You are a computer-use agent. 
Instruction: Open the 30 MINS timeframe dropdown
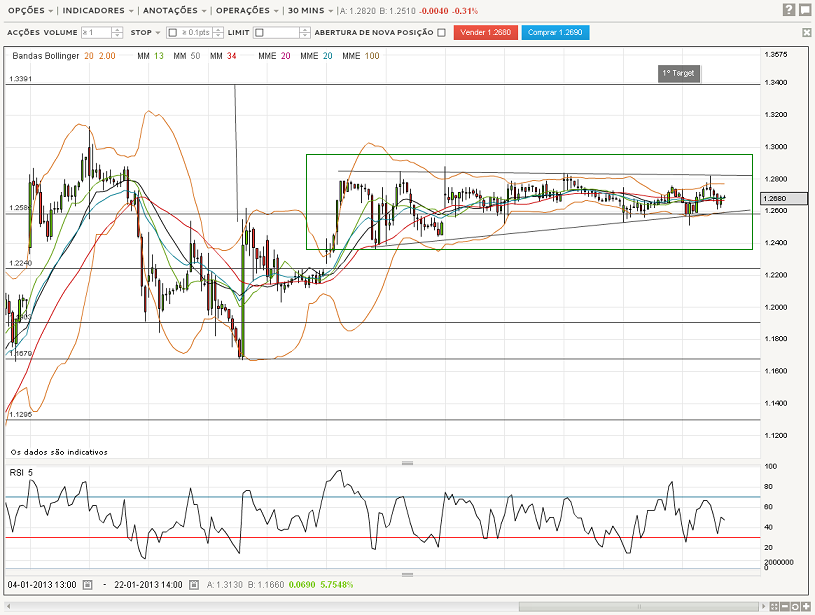[310, 10]
